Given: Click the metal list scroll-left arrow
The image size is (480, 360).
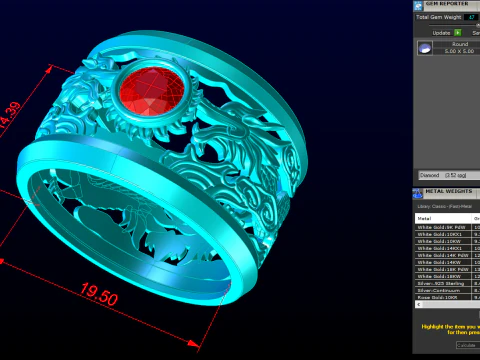Looking at the screenshot, I should (x=419, y=304).
